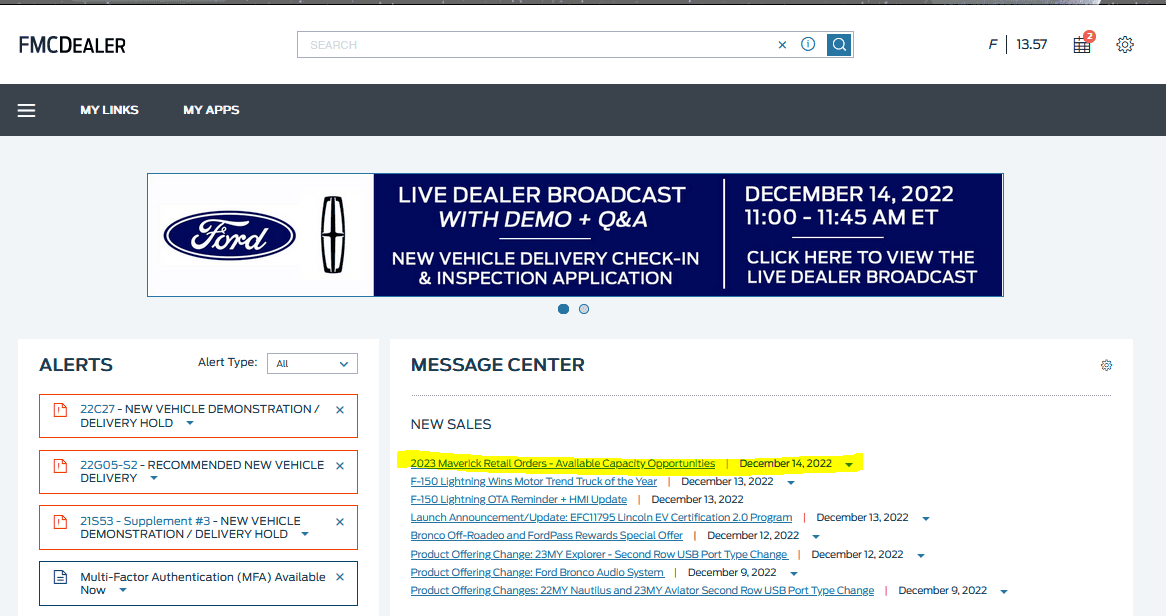
Task: Click the FMCDealer logo
Action: coord(72,45)
